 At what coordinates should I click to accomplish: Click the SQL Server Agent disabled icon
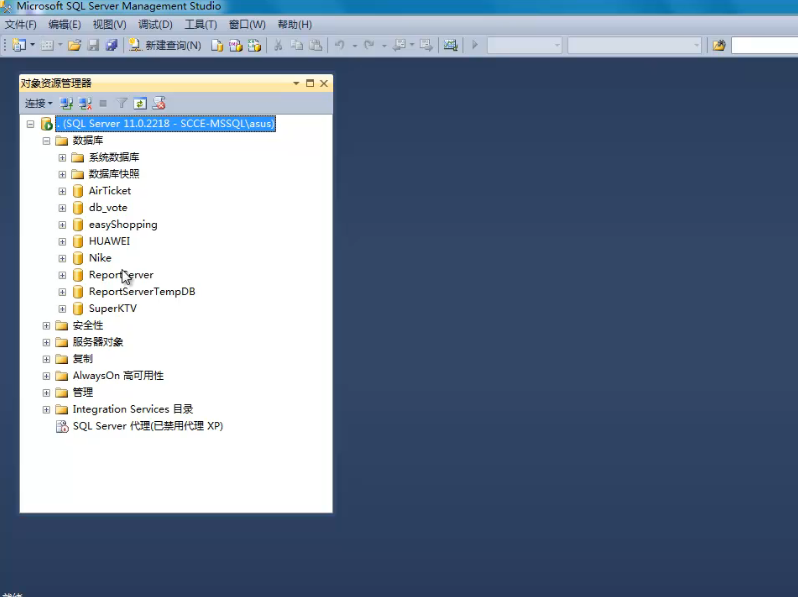62,427
